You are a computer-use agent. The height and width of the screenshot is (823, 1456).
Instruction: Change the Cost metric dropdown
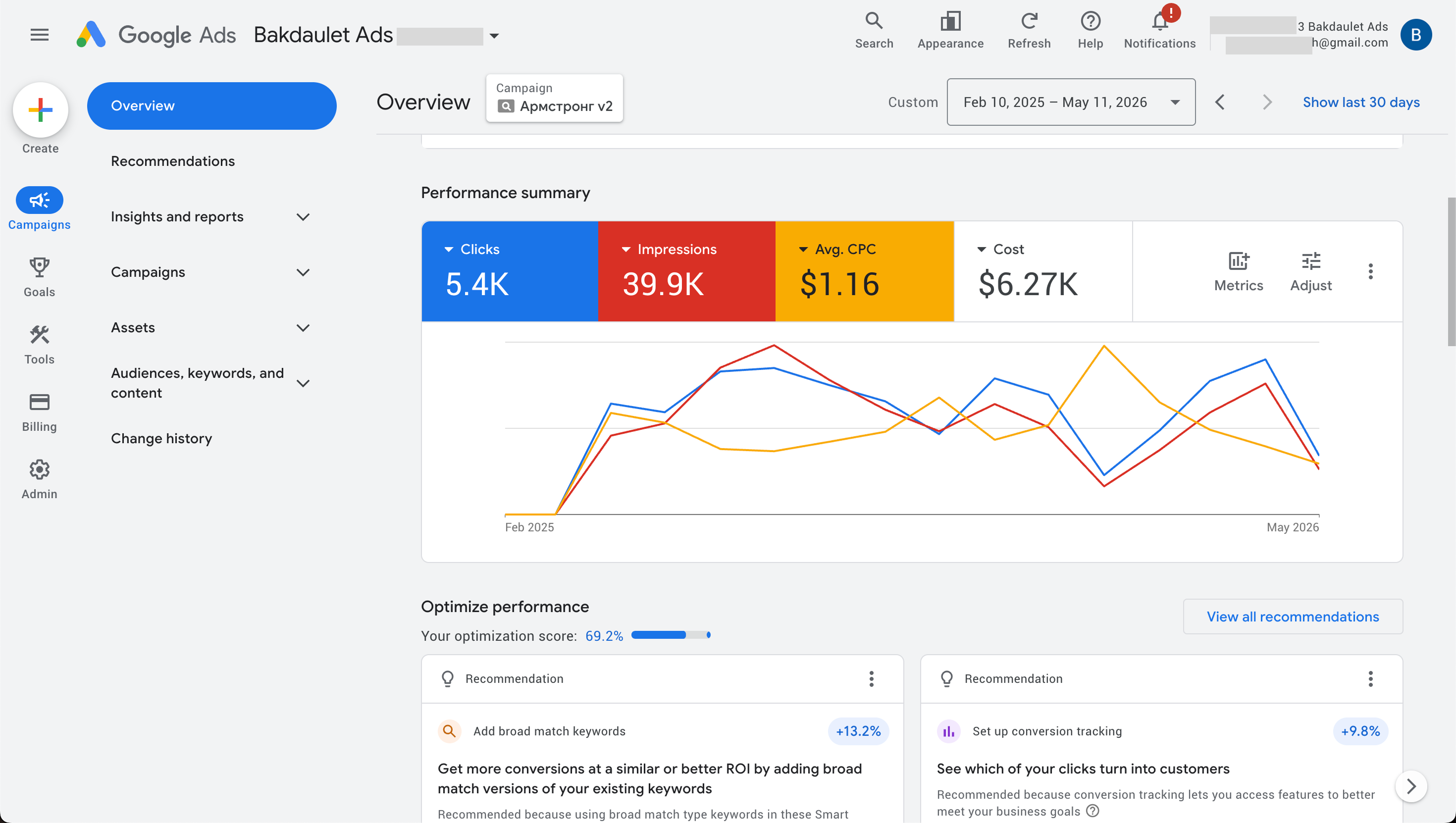tap(1001, 249)
